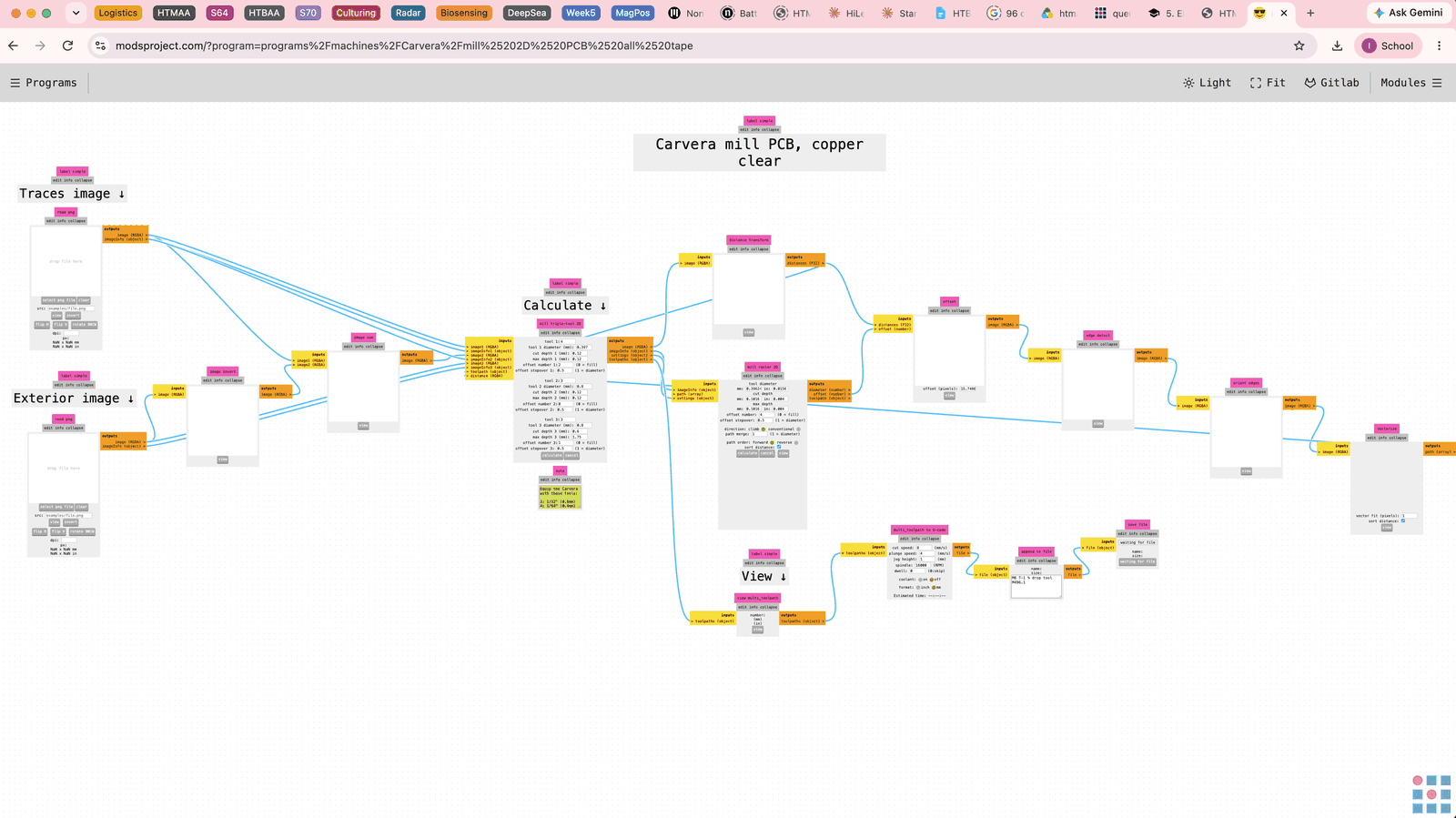Switch to the Logistics tab group
The width and height of the screenshot is (1456, 818).
tap(118, 13)
